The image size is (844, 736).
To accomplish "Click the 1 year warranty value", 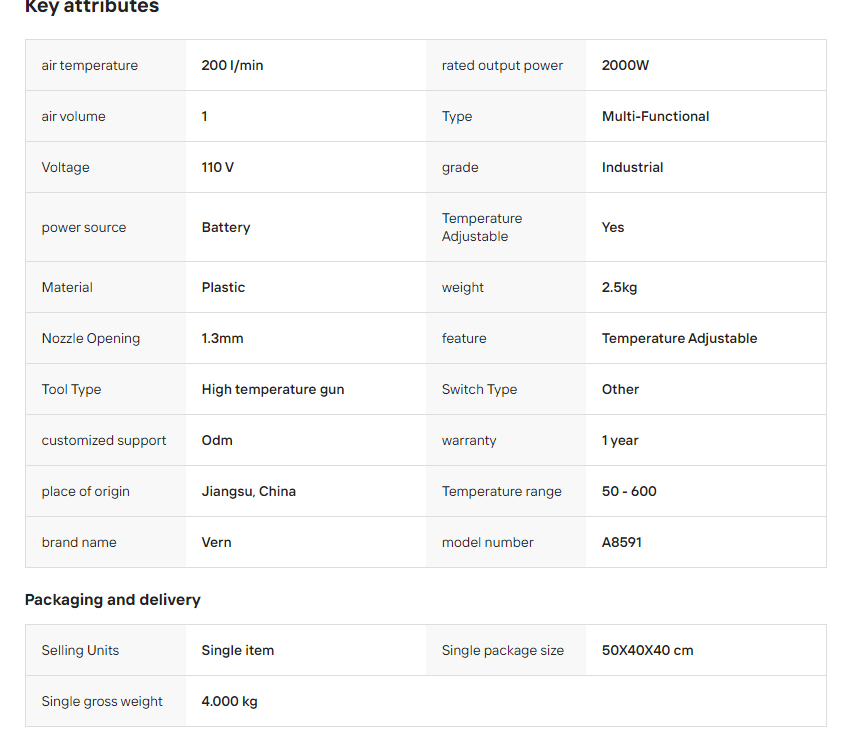I will pyautogui.click(x=620, y=440).
